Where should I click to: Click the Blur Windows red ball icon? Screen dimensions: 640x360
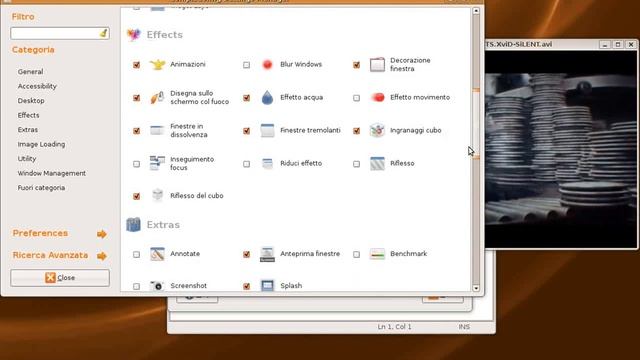pyautogui.click(x=267, y=64)
